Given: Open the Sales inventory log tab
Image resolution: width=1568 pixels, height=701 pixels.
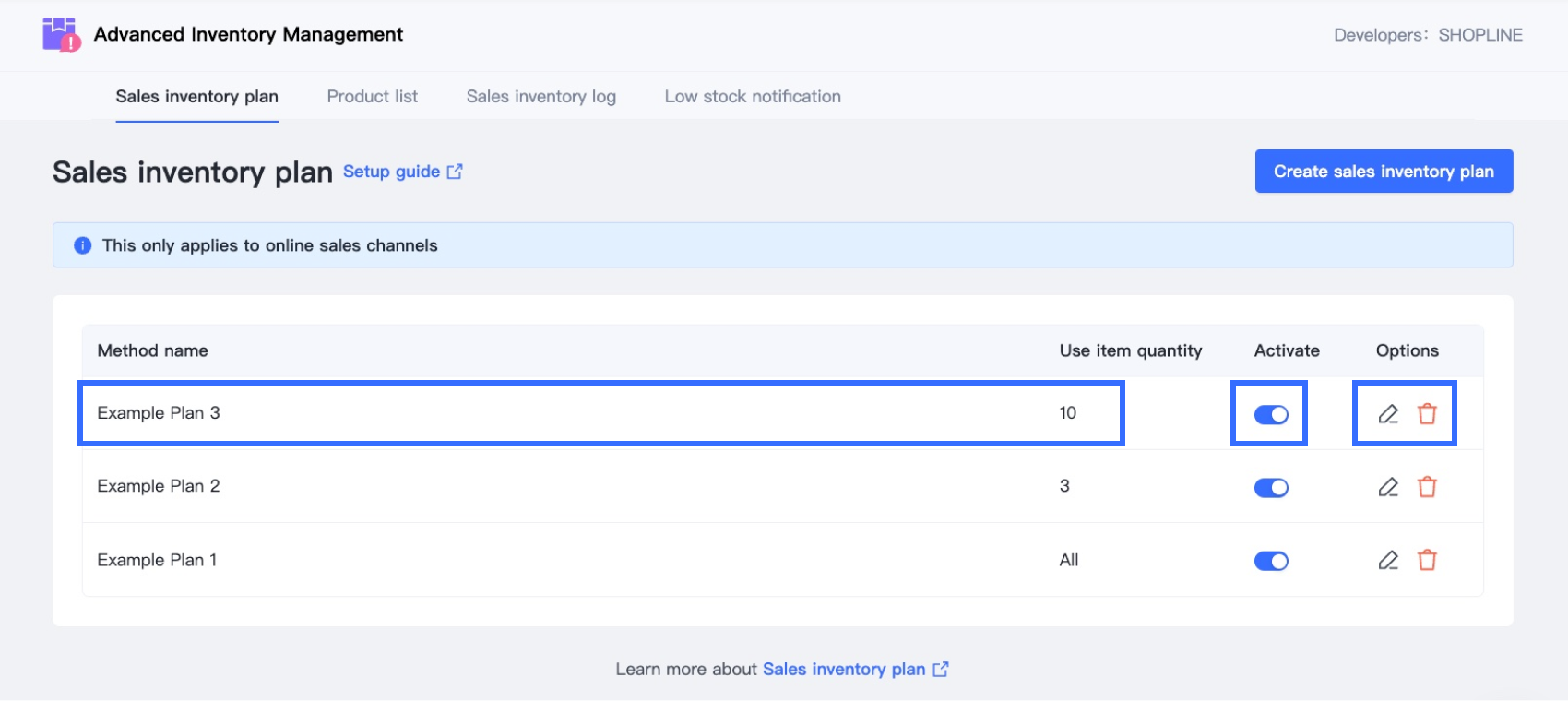Looking at the screenshot, I should pos(540,97).
